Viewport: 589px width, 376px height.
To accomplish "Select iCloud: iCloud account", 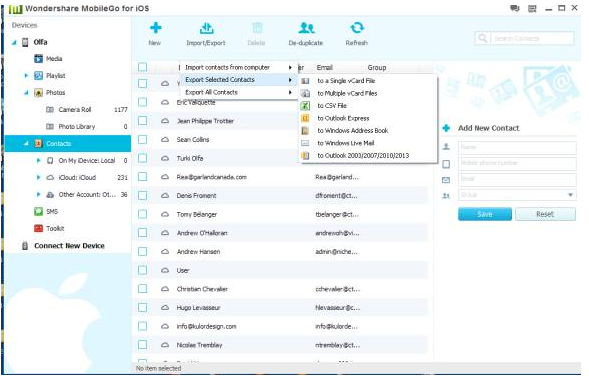I will click(x=77, y=177).
